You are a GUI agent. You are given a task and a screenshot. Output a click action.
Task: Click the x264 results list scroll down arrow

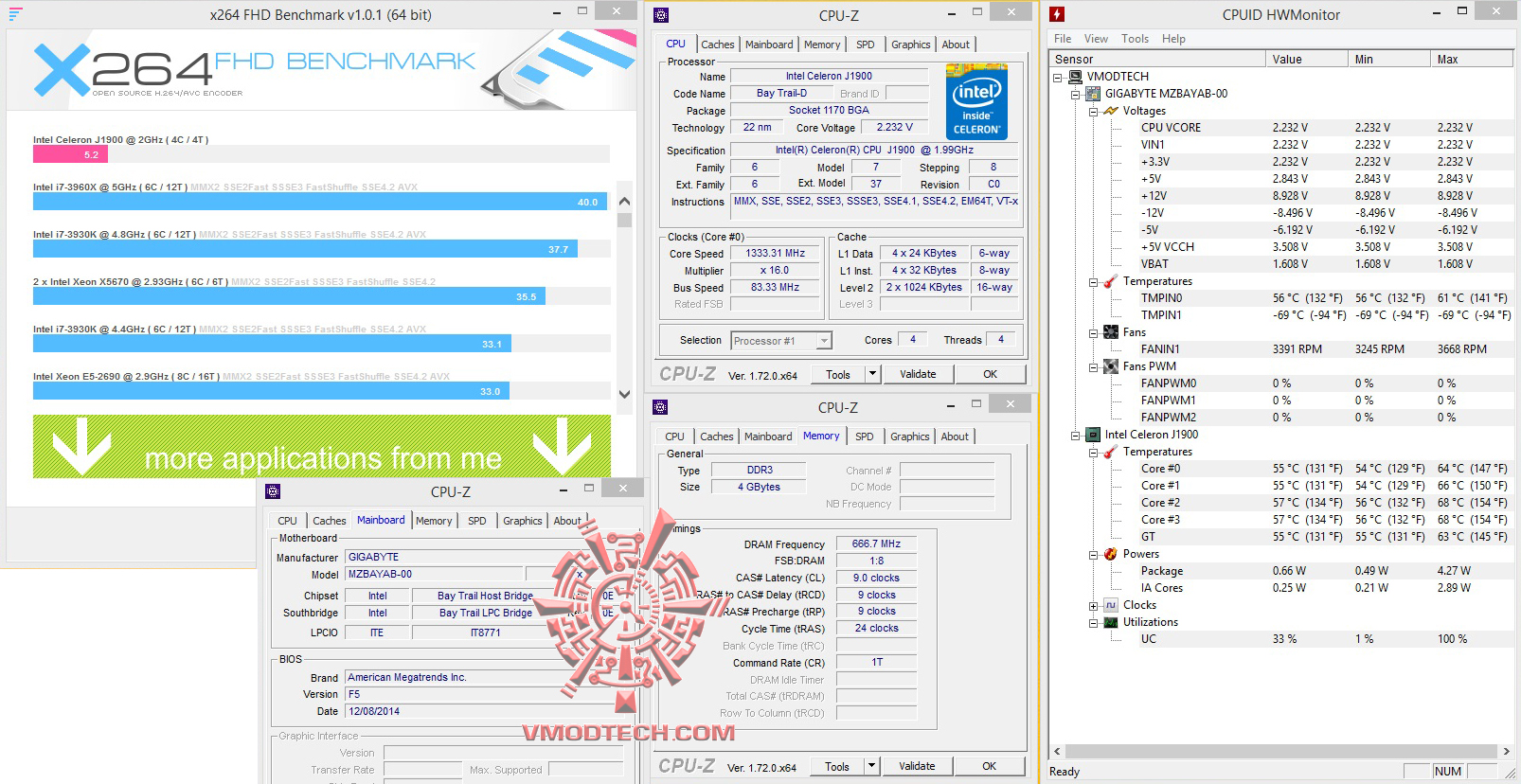click(624, 394)
